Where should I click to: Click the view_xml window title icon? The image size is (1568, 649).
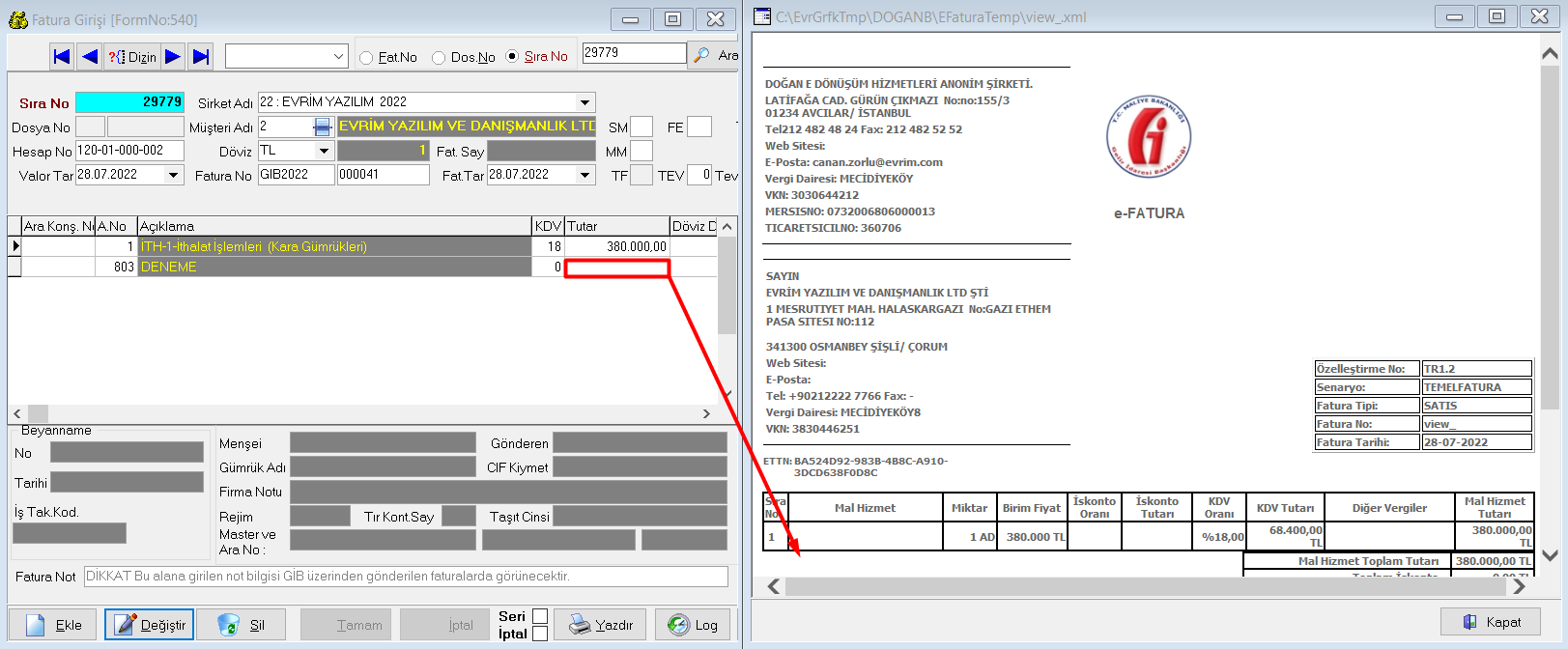coord(762,16)
